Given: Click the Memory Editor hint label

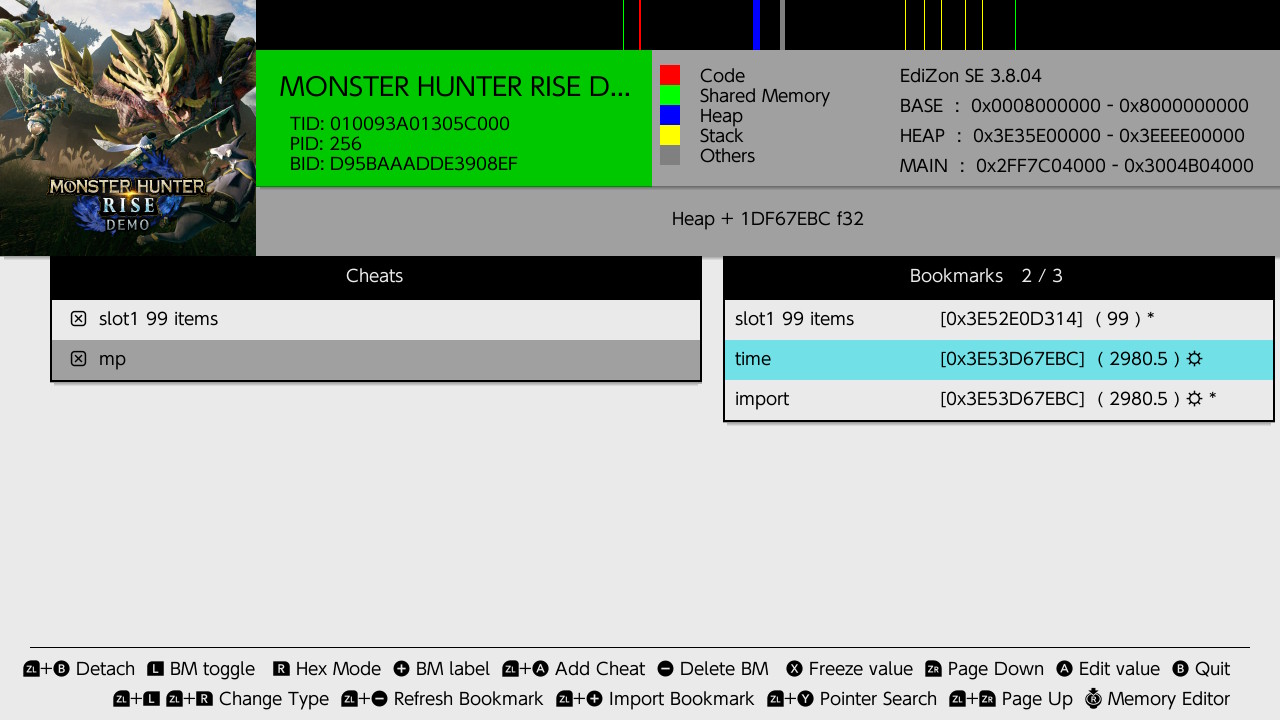Looking at the screenshot, I should [x=1169, y=699].
